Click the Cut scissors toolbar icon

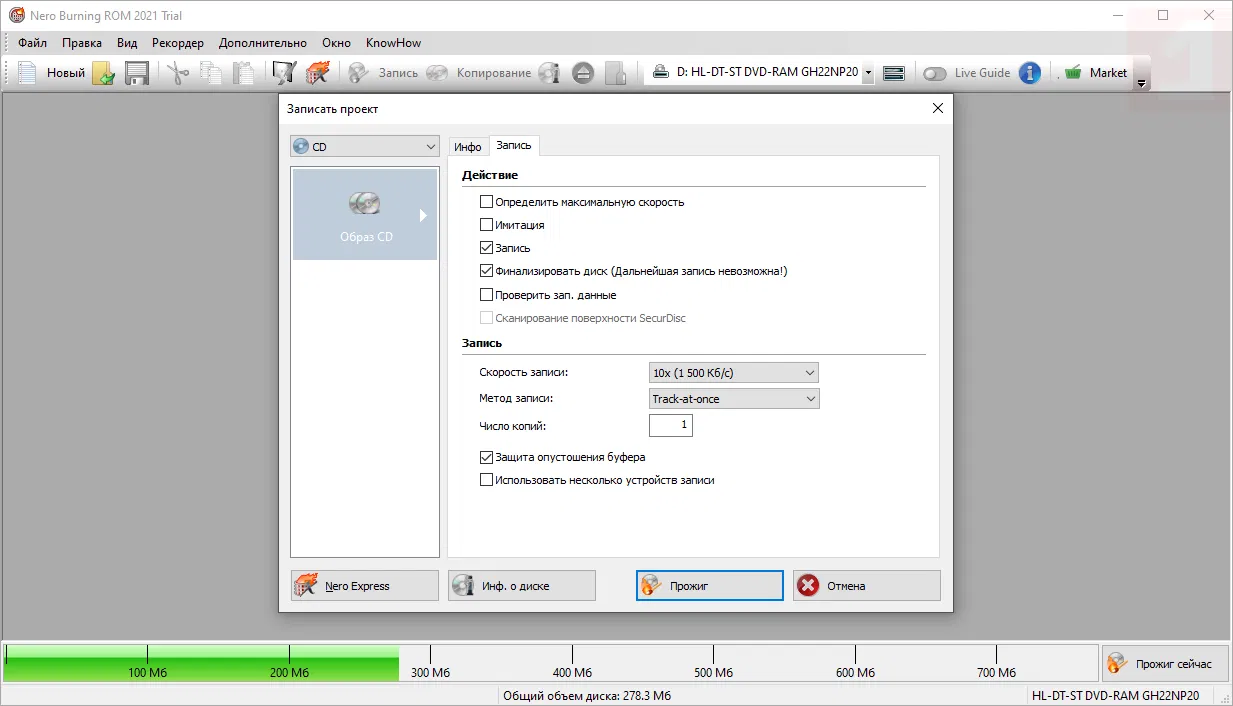pos(178,73)
